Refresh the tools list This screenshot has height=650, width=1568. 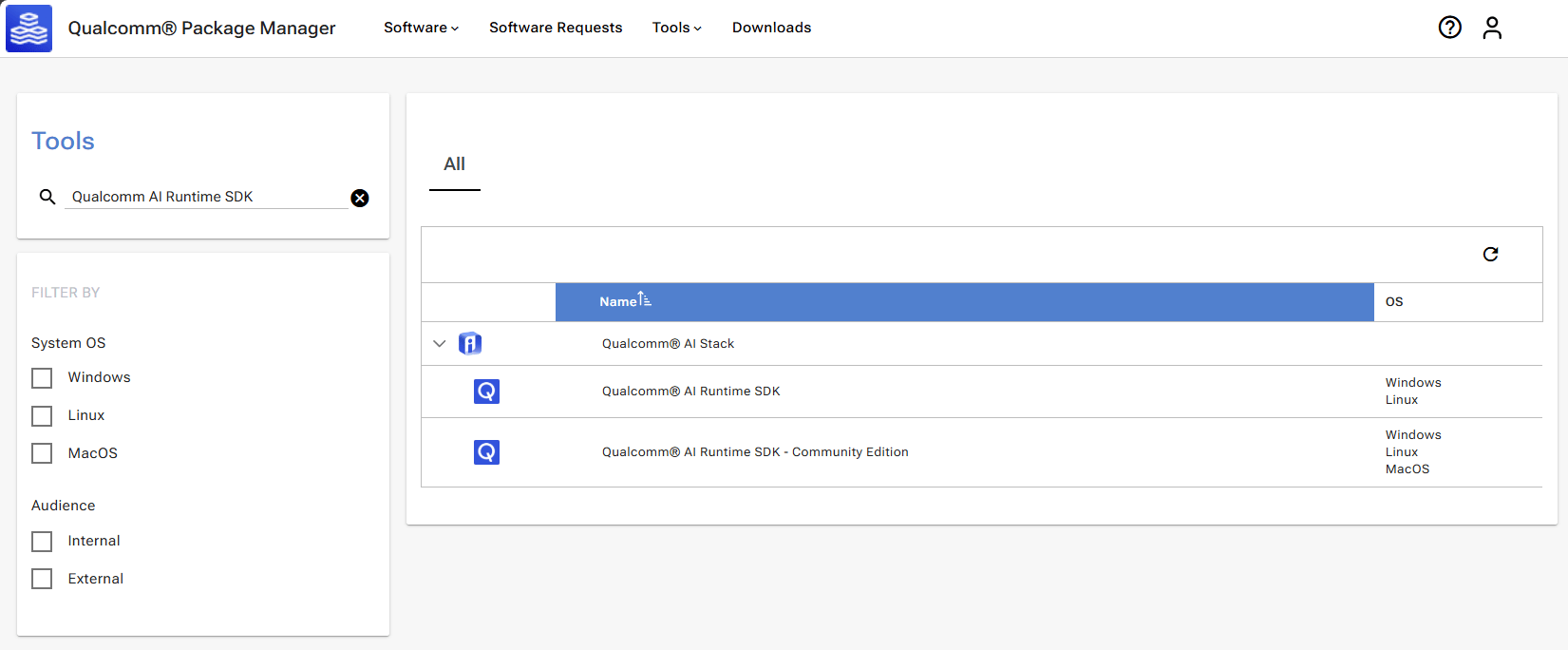1490,254
